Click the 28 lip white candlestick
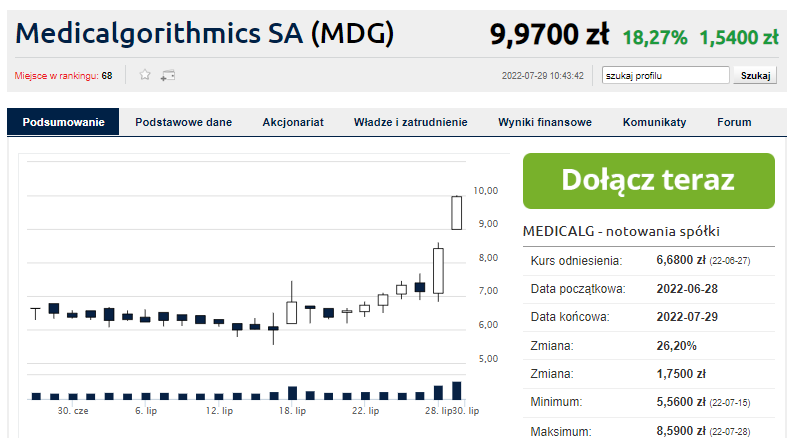 438,272
